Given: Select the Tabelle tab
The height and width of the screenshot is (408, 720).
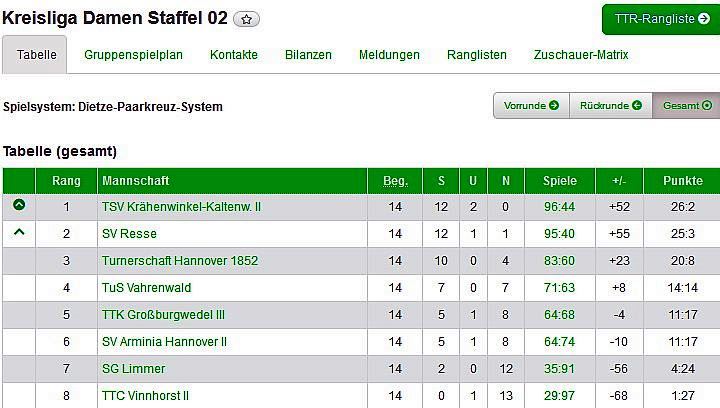Looking at the screenshot, I should (35, 55).
